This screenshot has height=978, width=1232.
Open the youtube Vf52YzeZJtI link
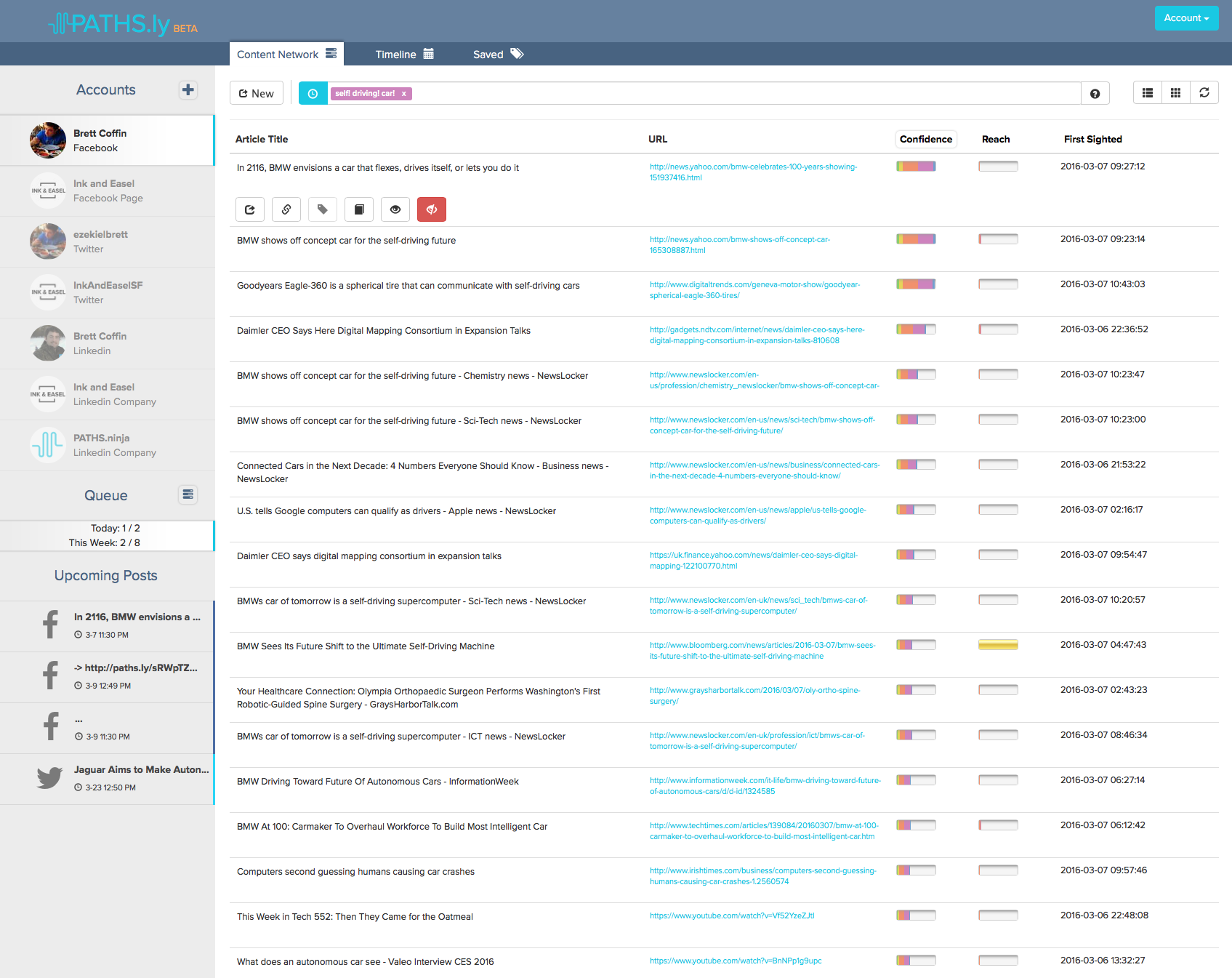(732, 915)
